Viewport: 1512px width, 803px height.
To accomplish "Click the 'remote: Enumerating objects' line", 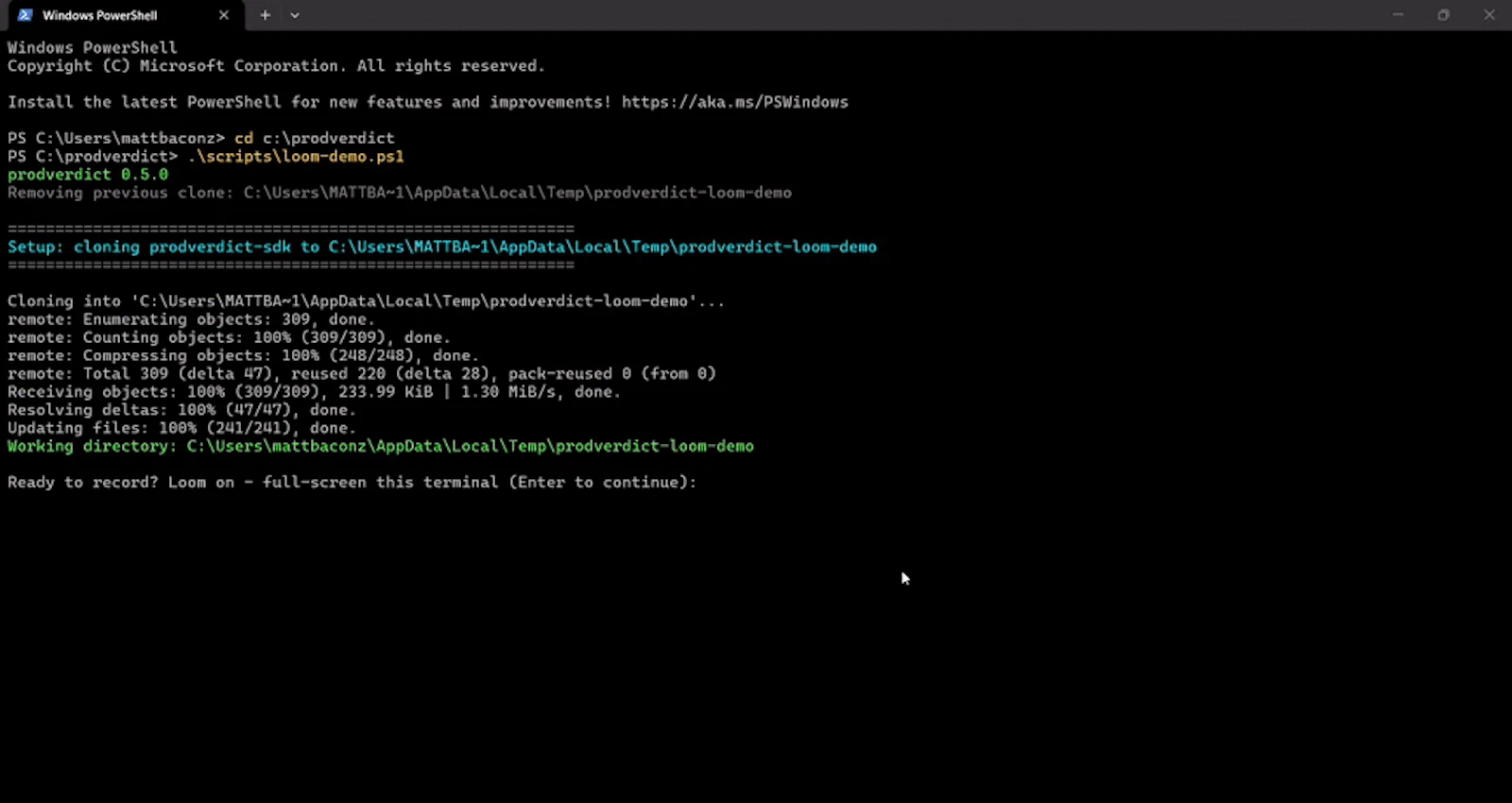I will (x=192, y=319).
